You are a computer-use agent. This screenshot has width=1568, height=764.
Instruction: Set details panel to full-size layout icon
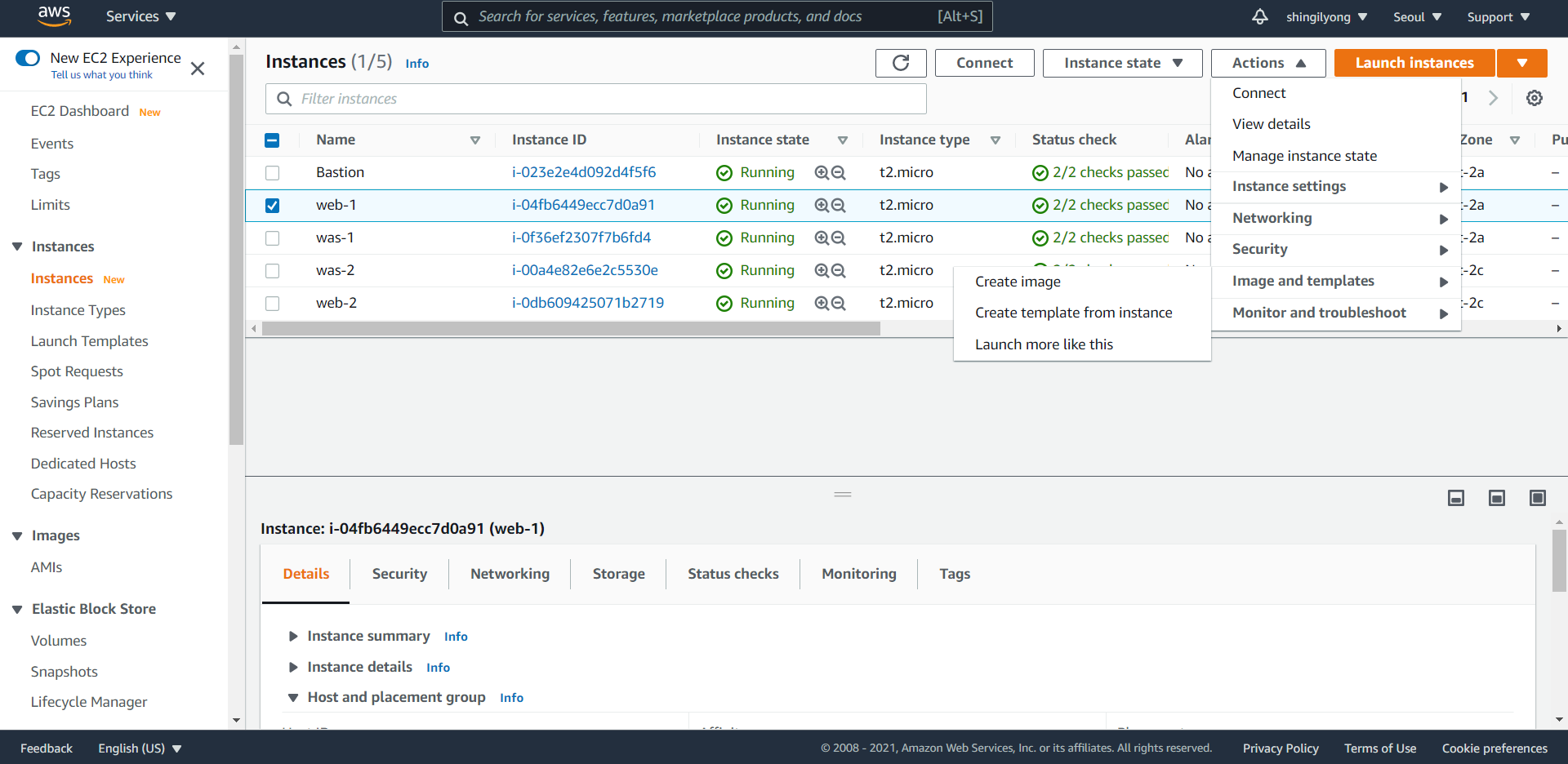pos(1538,498)
